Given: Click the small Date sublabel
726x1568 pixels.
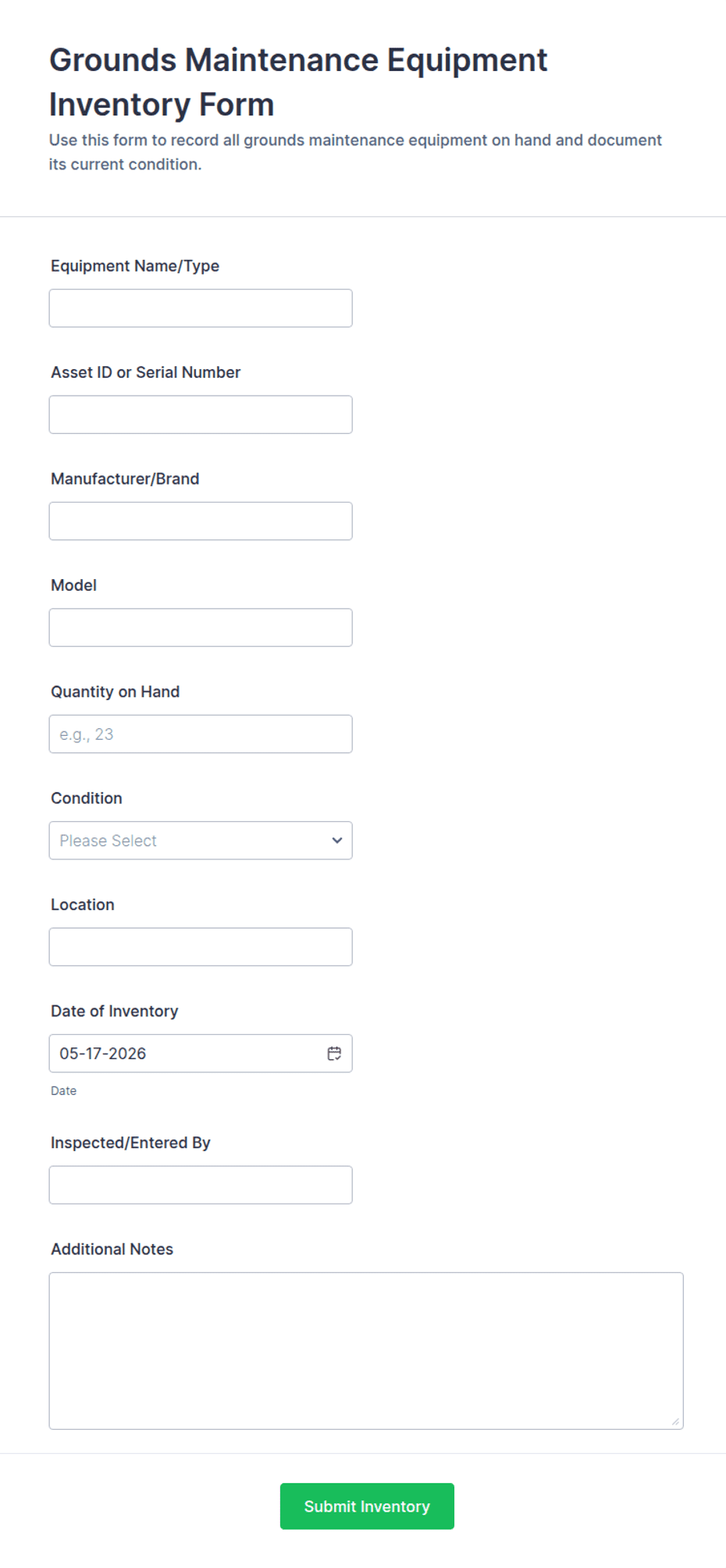Looking at the screenshot, I should [x=64, y=1091].
